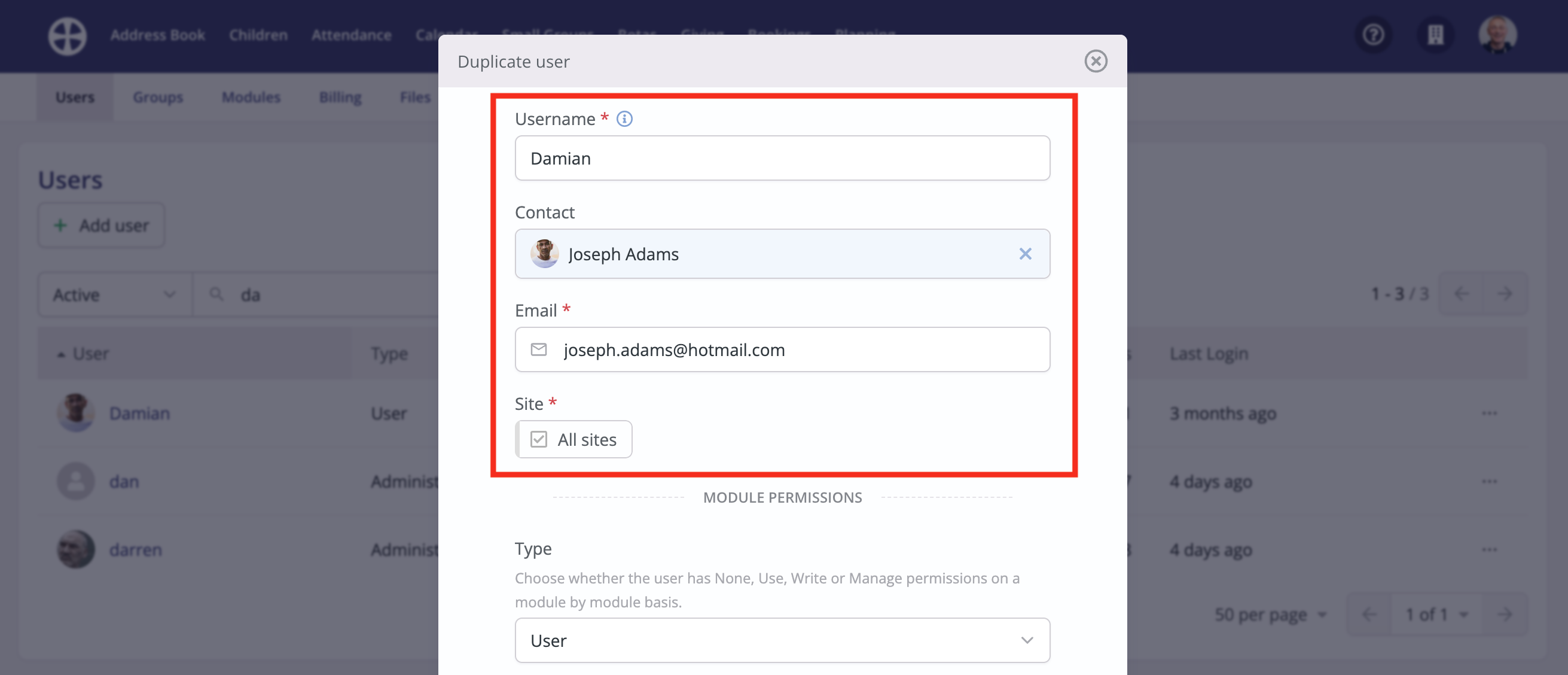The height and width of the screenshot is (675, 1568).
Task: Remove Joseph Adams from the Contact field
Action: tap(1026, 254)
